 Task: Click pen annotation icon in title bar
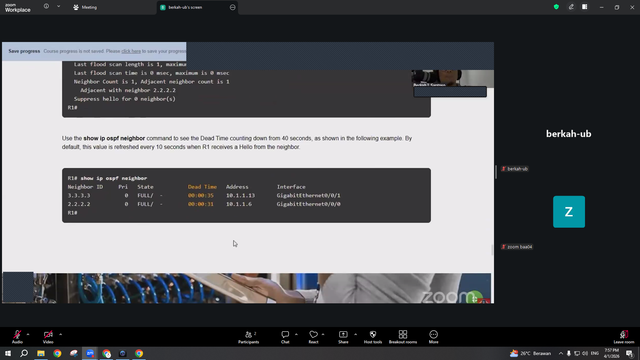pos(571,7)
